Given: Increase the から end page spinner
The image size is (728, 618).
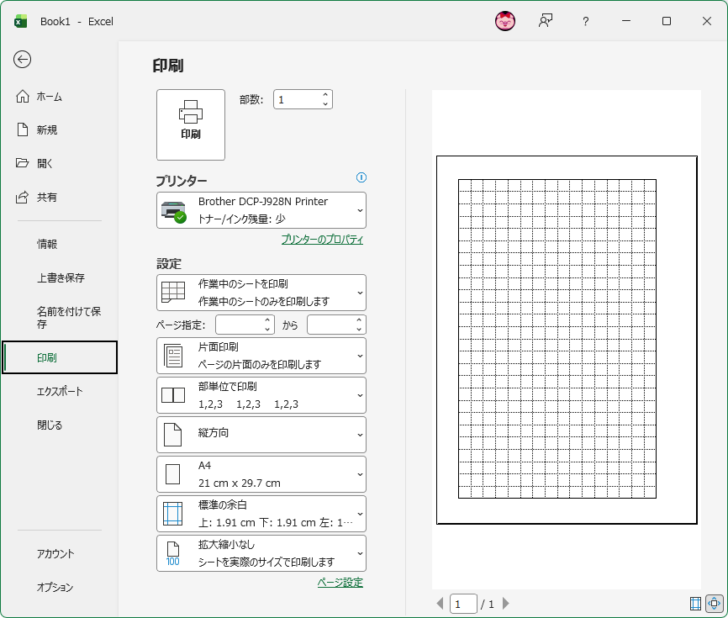Looking at the screenshot, I should pos(359,320).
